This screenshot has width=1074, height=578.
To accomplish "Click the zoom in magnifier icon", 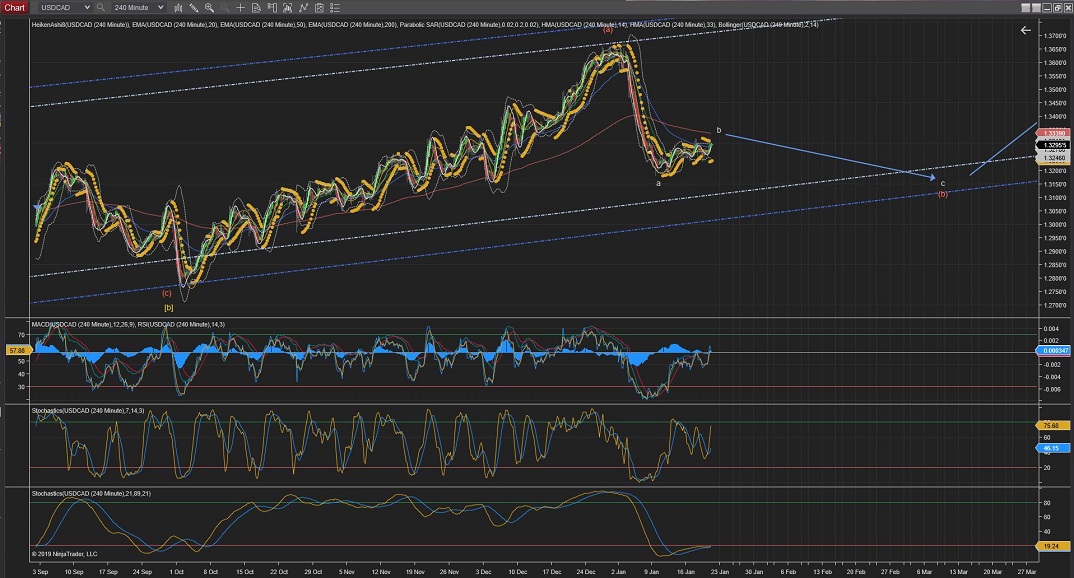I will click(x=209, y=8).
